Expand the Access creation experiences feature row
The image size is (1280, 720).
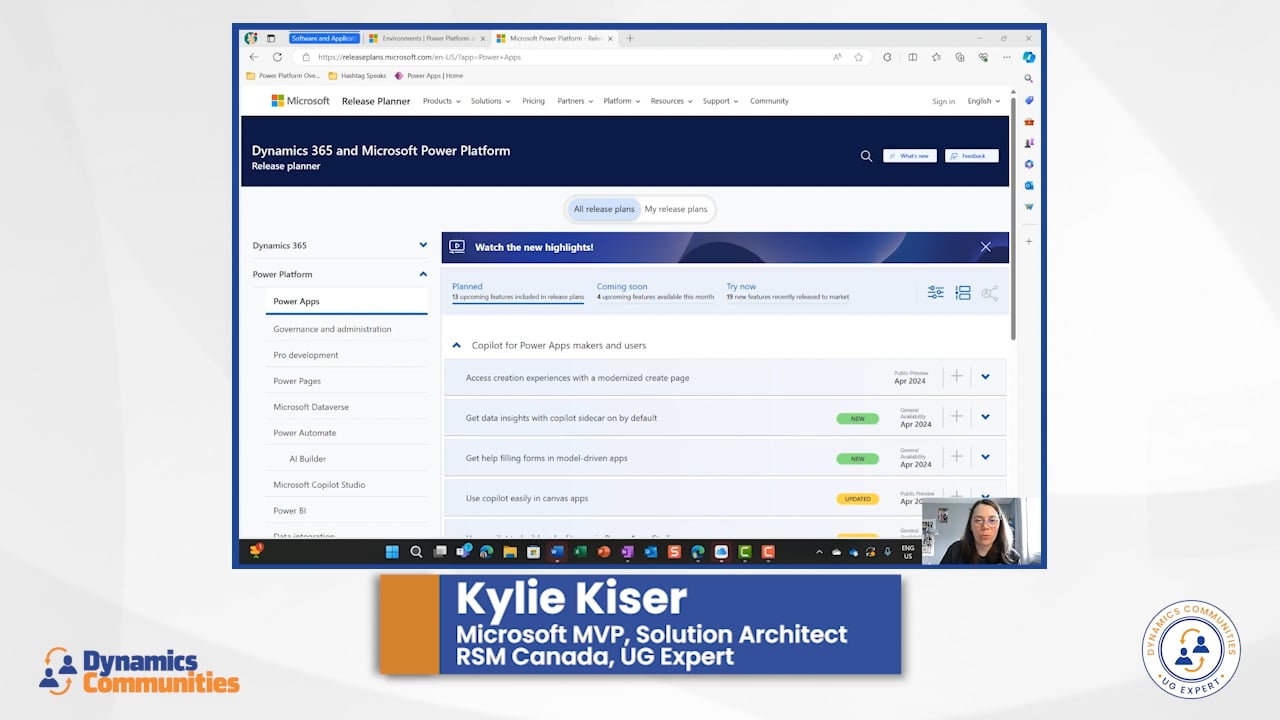point(985,376)
